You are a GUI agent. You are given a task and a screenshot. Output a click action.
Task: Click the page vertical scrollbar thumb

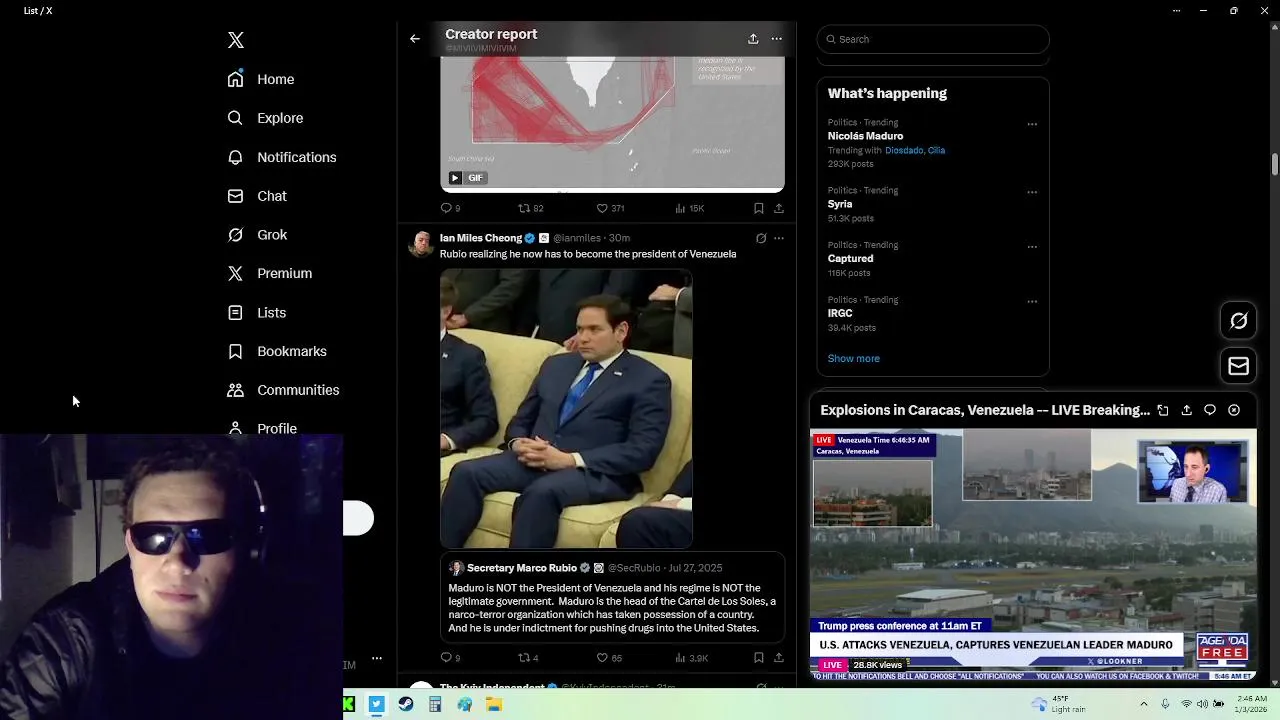click(x=1275, y=163)
